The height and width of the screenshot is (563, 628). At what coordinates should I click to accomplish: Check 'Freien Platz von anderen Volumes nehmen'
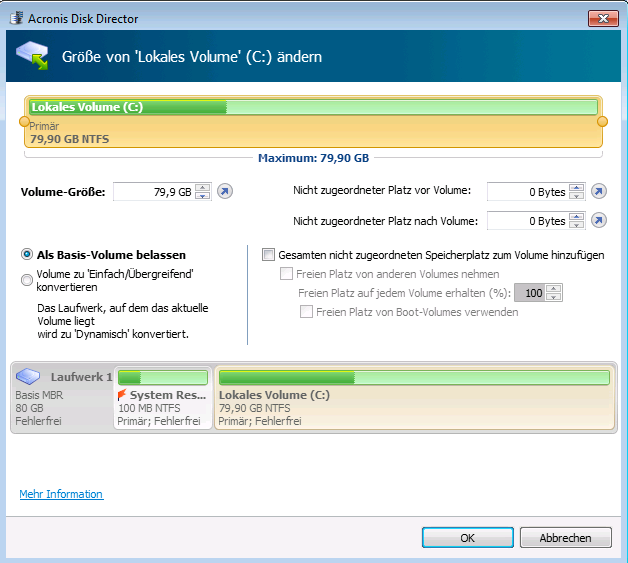[286, 273]
